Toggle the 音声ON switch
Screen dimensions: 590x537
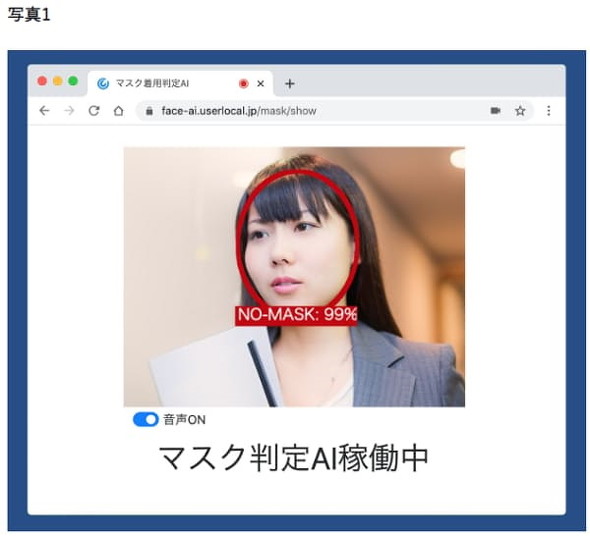146,420
